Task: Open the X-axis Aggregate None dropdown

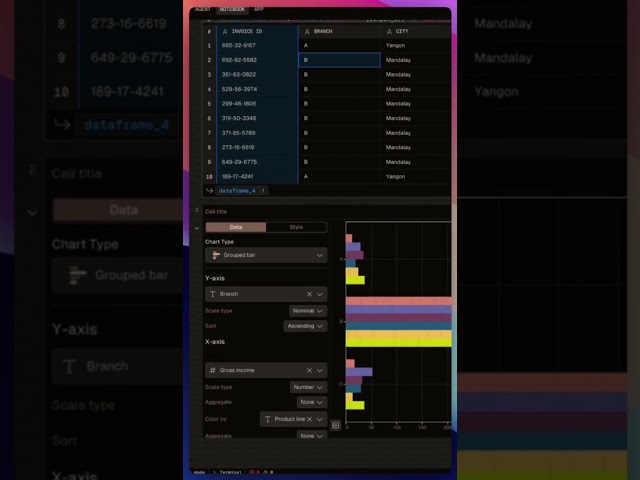Action: point(312,402)
